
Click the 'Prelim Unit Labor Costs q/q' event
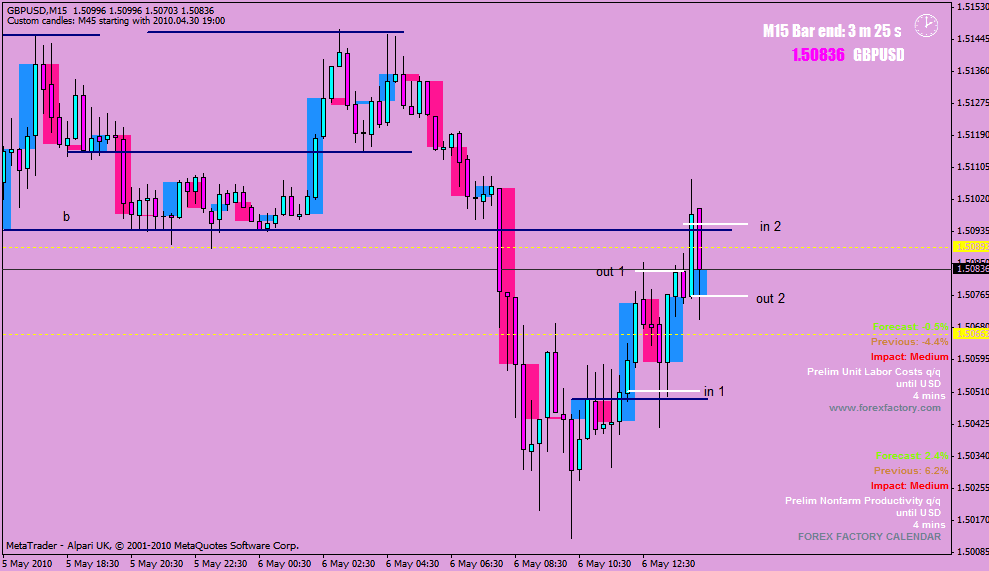pos(874,372)
